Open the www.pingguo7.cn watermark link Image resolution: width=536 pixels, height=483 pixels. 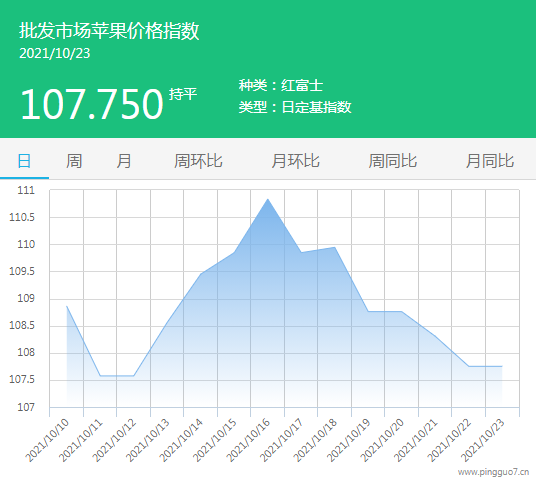pos(493,472)
